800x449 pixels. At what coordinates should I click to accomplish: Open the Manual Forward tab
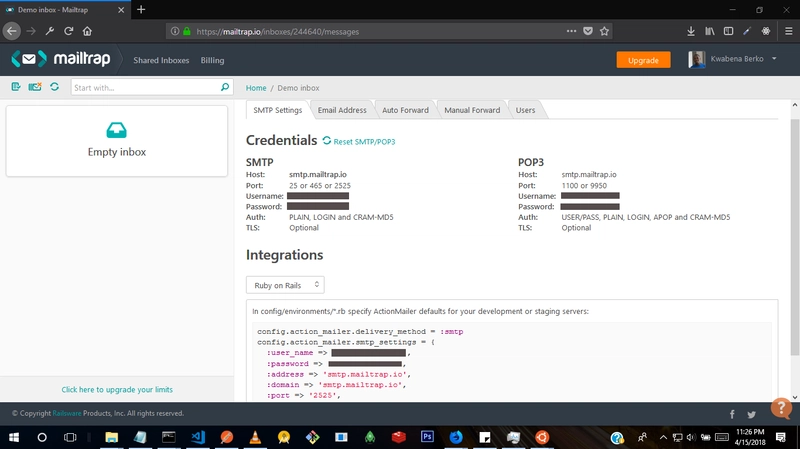coord(472,110)
